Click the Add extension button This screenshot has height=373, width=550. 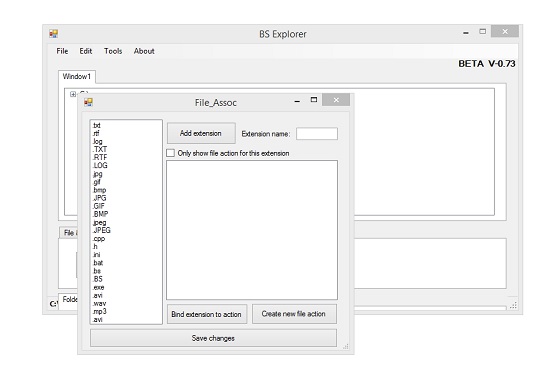201,133
